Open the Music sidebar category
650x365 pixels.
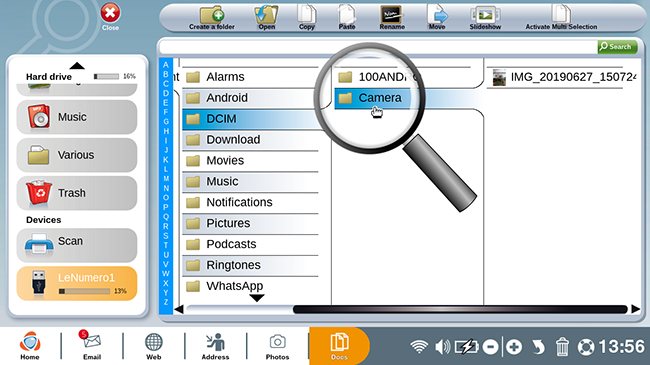click(x=77, y=117)
